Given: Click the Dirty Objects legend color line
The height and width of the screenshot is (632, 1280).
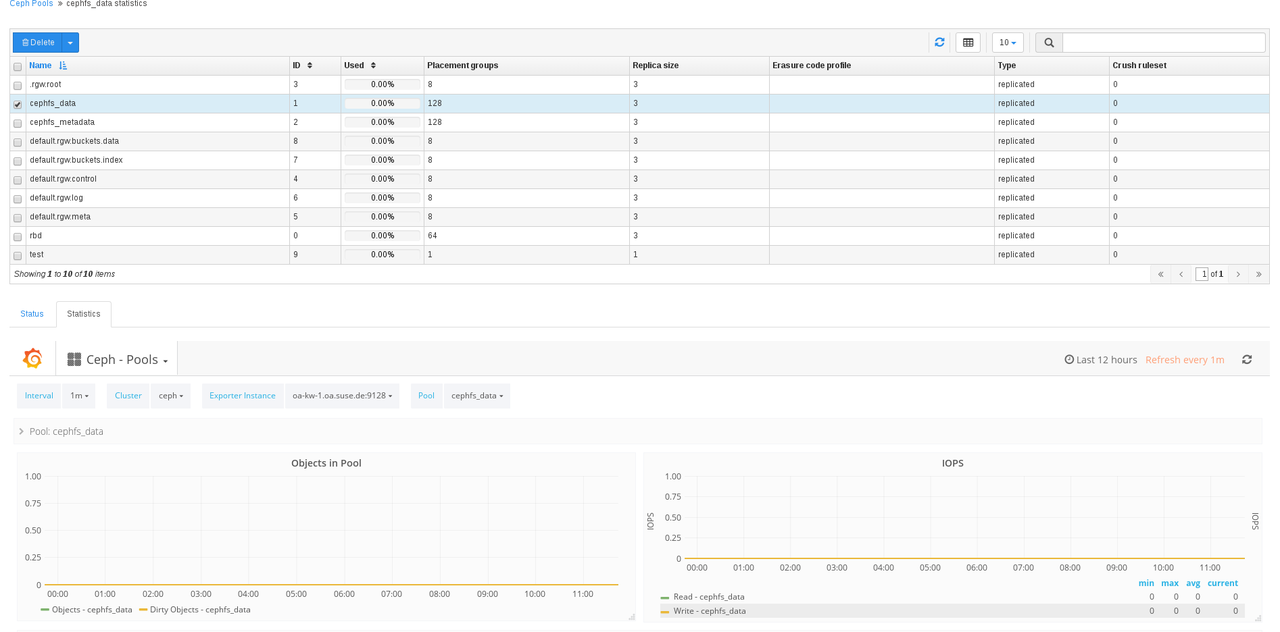Looking at the screenshot, I should click(x=143, y=610).
